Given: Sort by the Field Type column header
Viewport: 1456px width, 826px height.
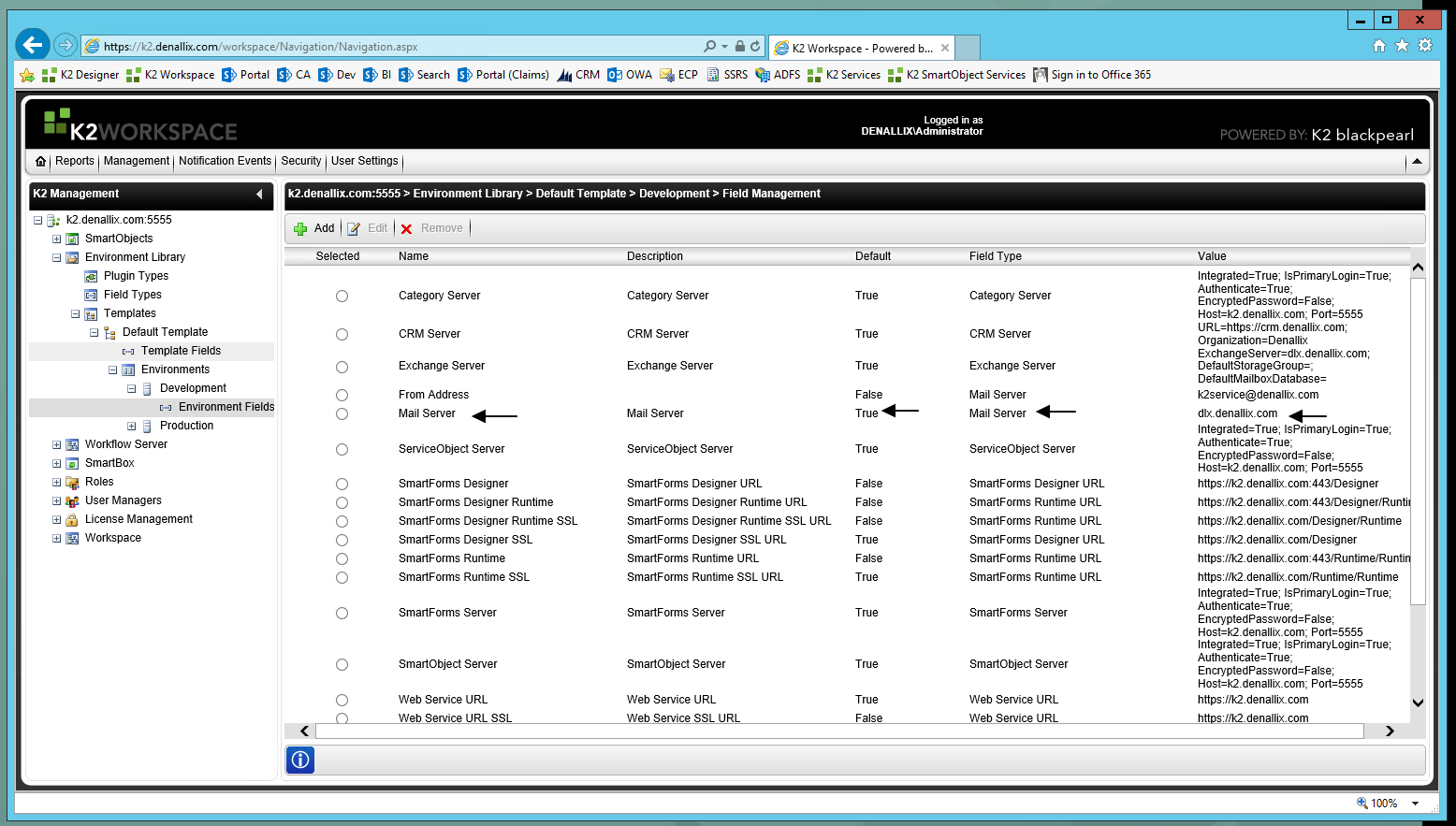Looking at the screenshot, I should coord(996,256).
